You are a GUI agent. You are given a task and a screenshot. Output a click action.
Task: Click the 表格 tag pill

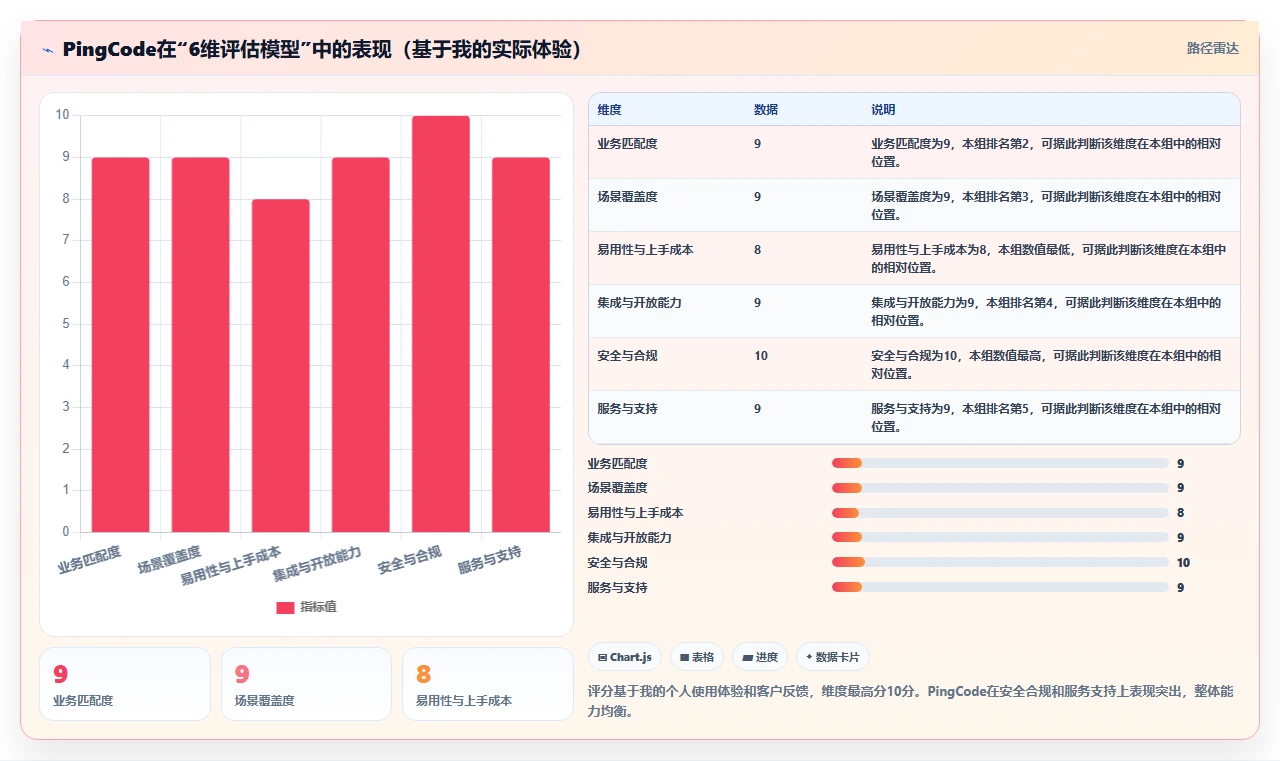[x=697, y=657]
